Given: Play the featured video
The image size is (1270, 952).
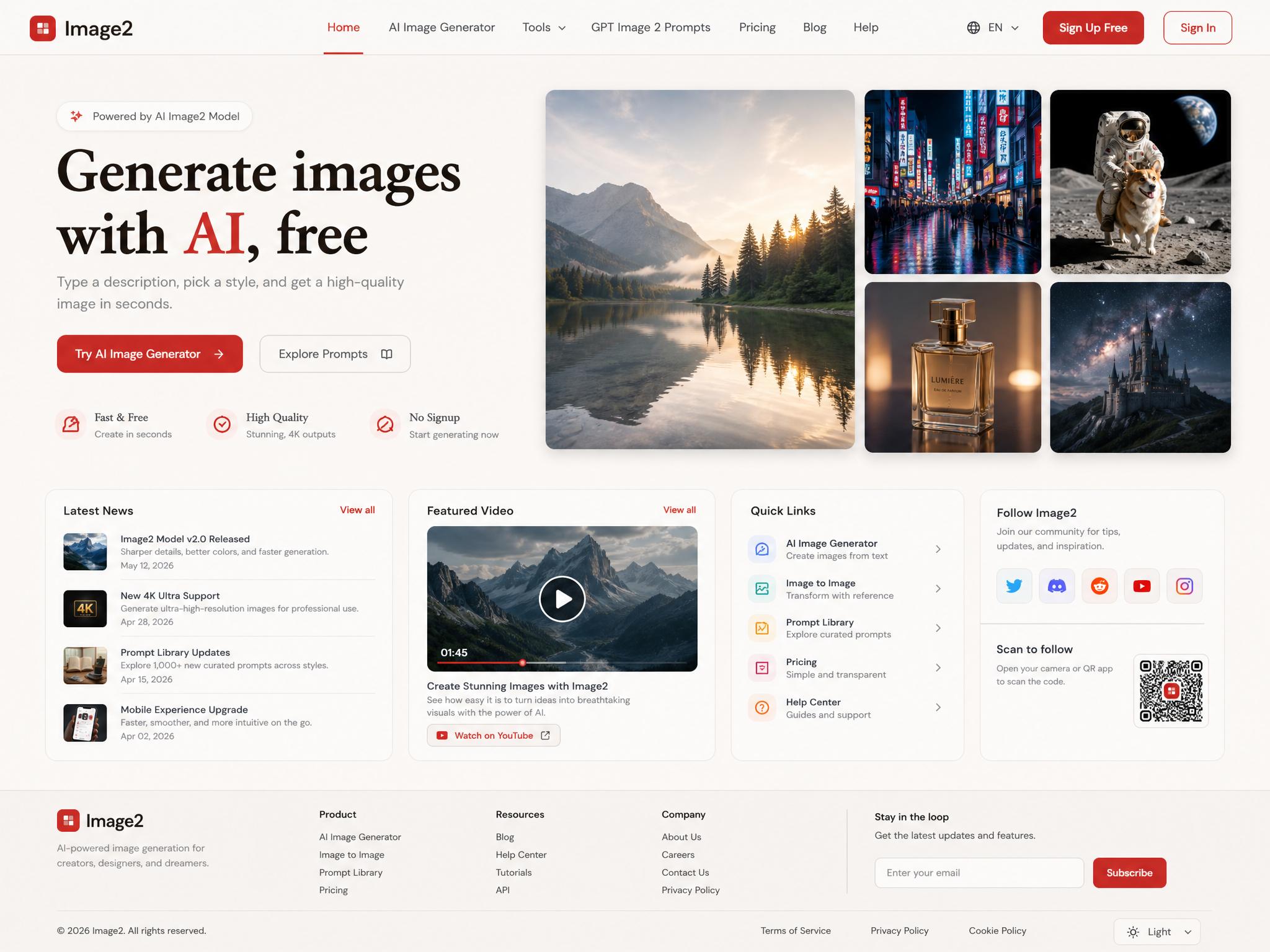Looking at the screenshot, I should click(562, 599).
